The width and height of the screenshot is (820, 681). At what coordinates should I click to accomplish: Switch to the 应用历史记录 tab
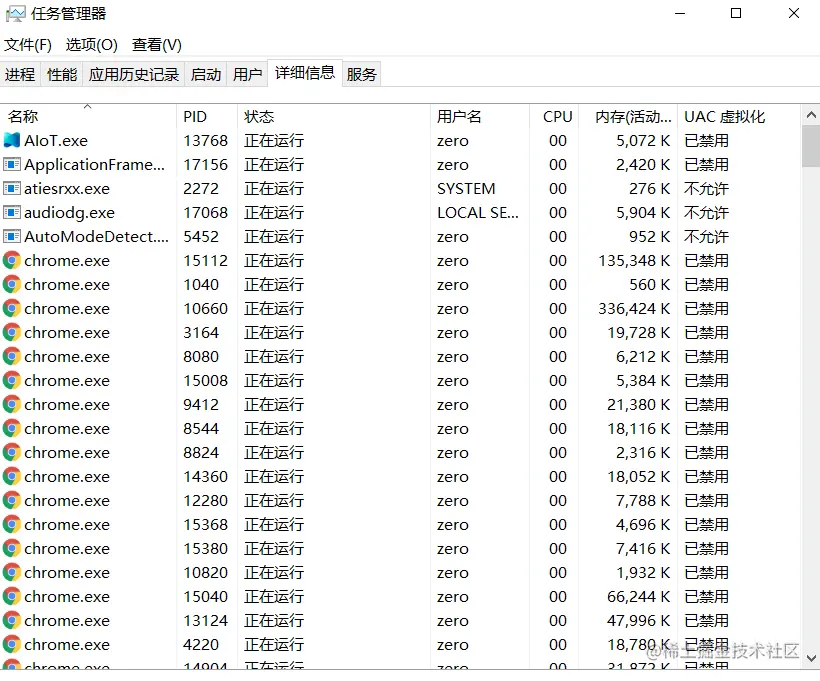133,74
